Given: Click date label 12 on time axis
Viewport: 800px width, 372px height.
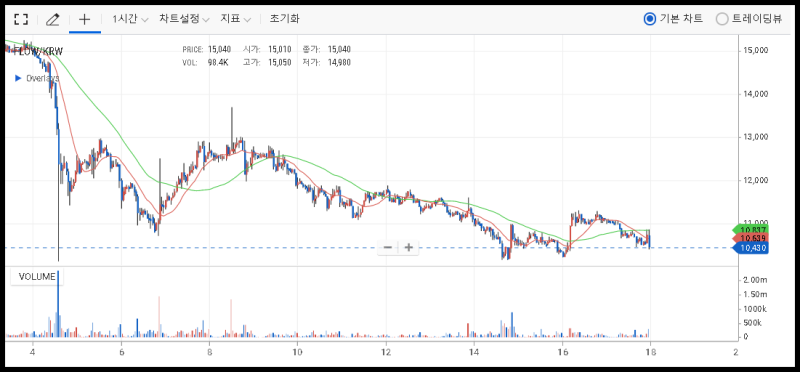Looking at the screenshot, I should click(386, 352).
